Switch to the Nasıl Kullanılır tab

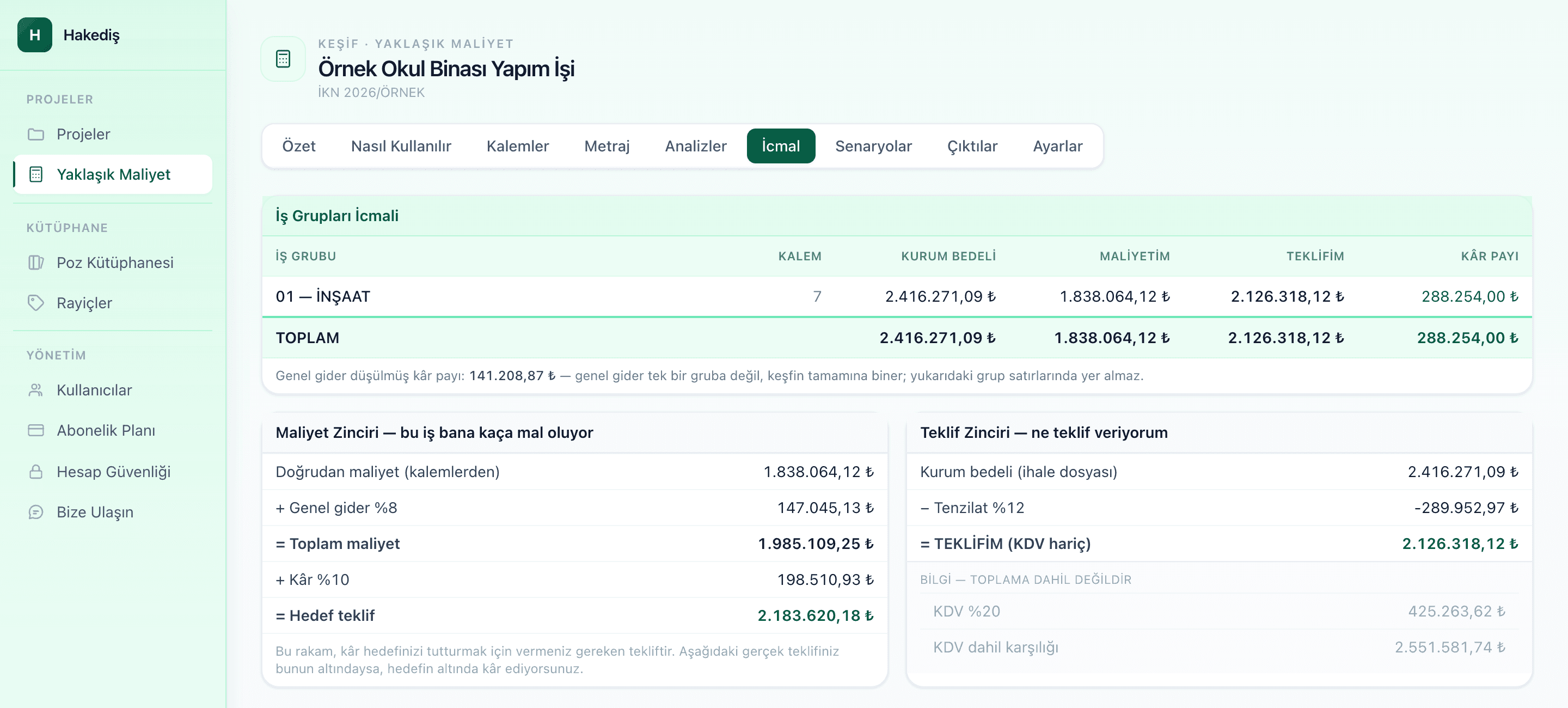[401, 146]
